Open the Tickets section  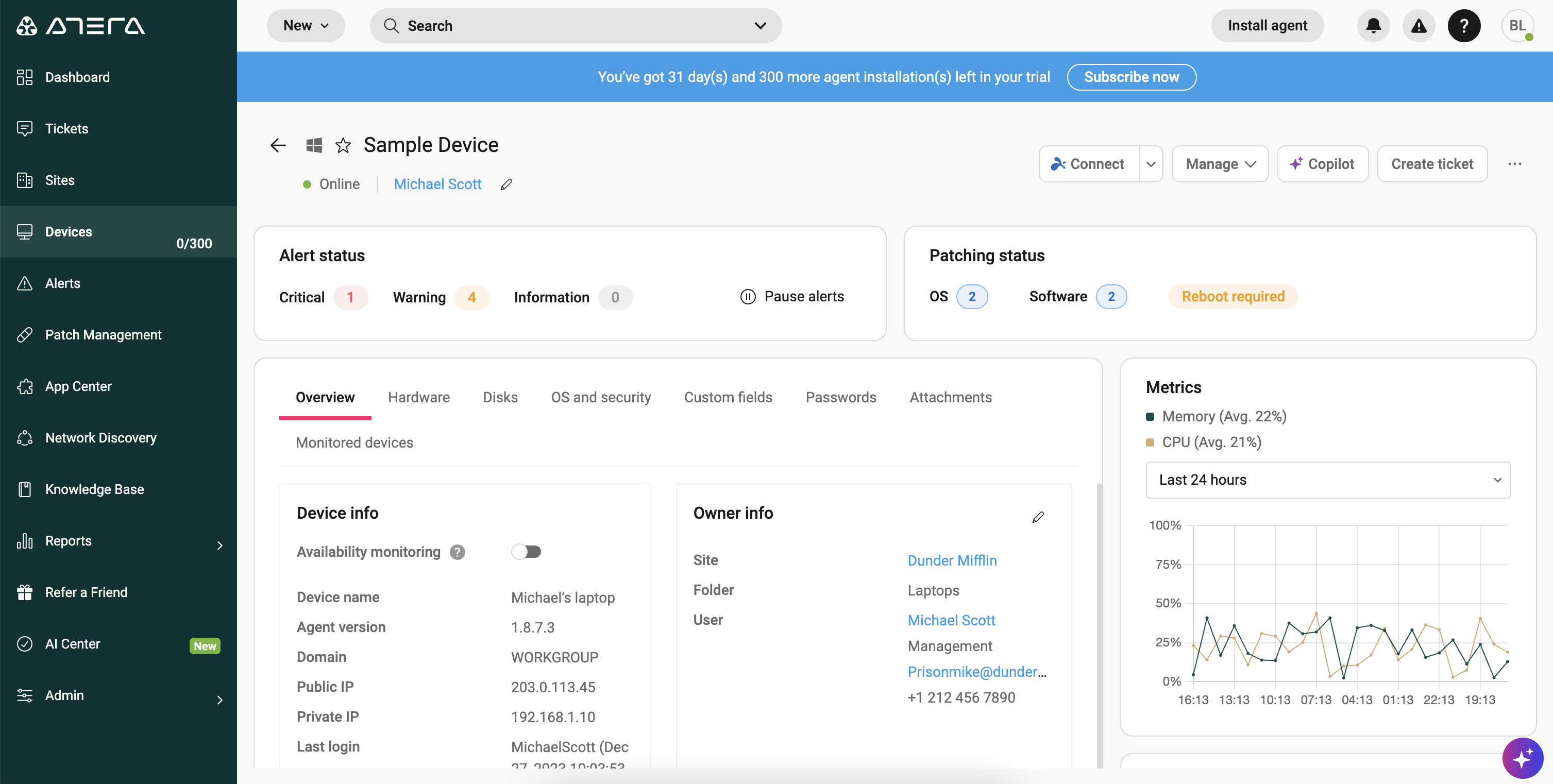coord(67,128)
